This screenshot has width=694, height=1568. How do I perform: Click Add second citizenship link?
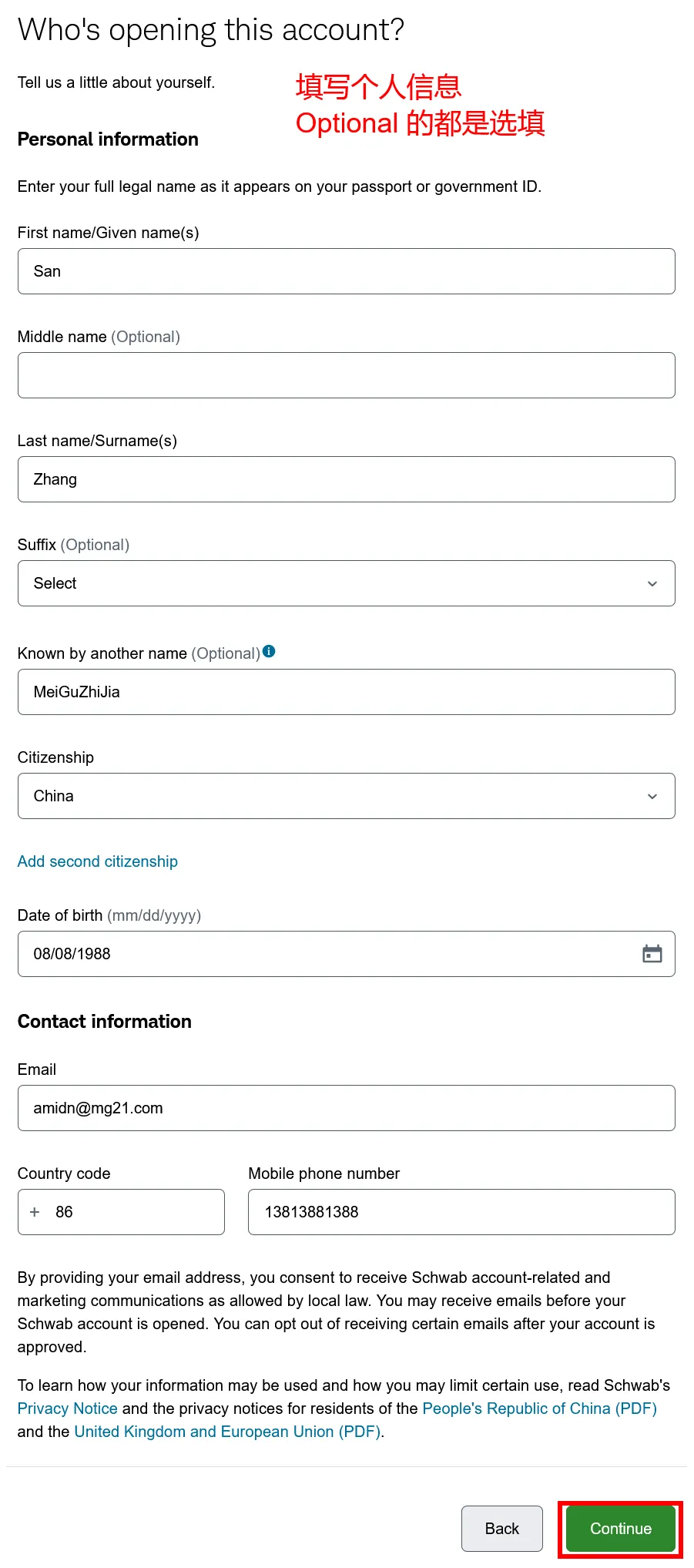pyautogui.click(x=98, y=861)
